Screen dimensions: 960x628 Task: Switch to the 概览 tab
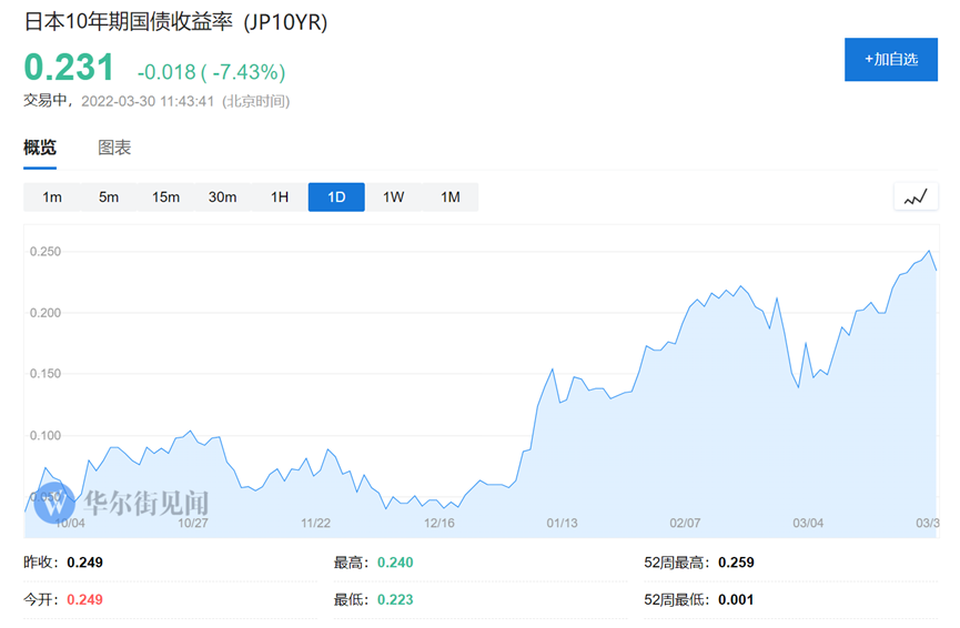click(x=40, y=148)
